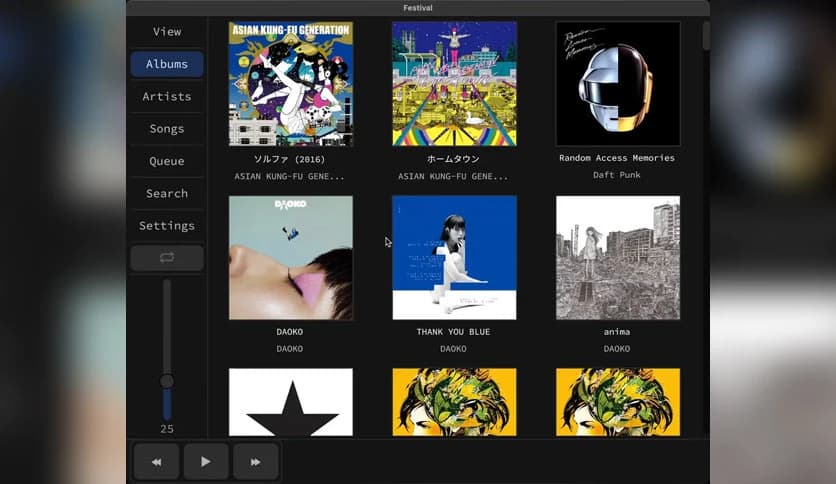
Task: Open the Settings tab
Action: pos(167,225)
